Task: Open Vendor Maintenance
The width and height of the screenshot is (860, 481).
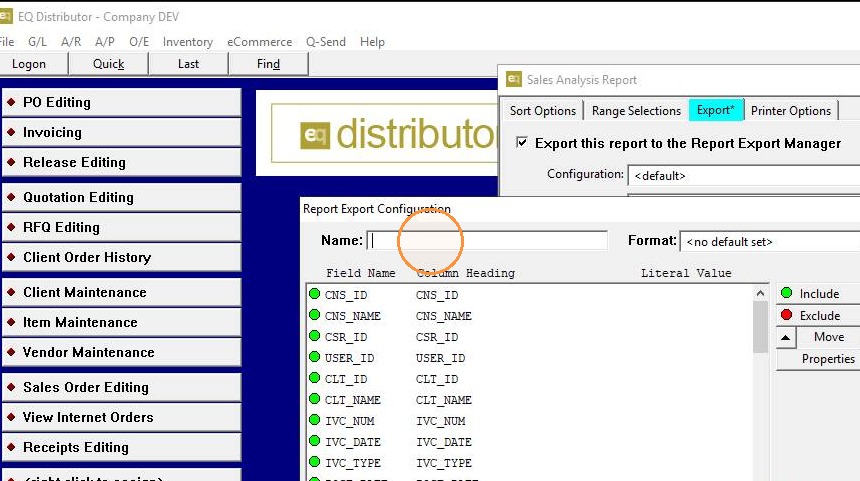Action: (x=122, y=353)
